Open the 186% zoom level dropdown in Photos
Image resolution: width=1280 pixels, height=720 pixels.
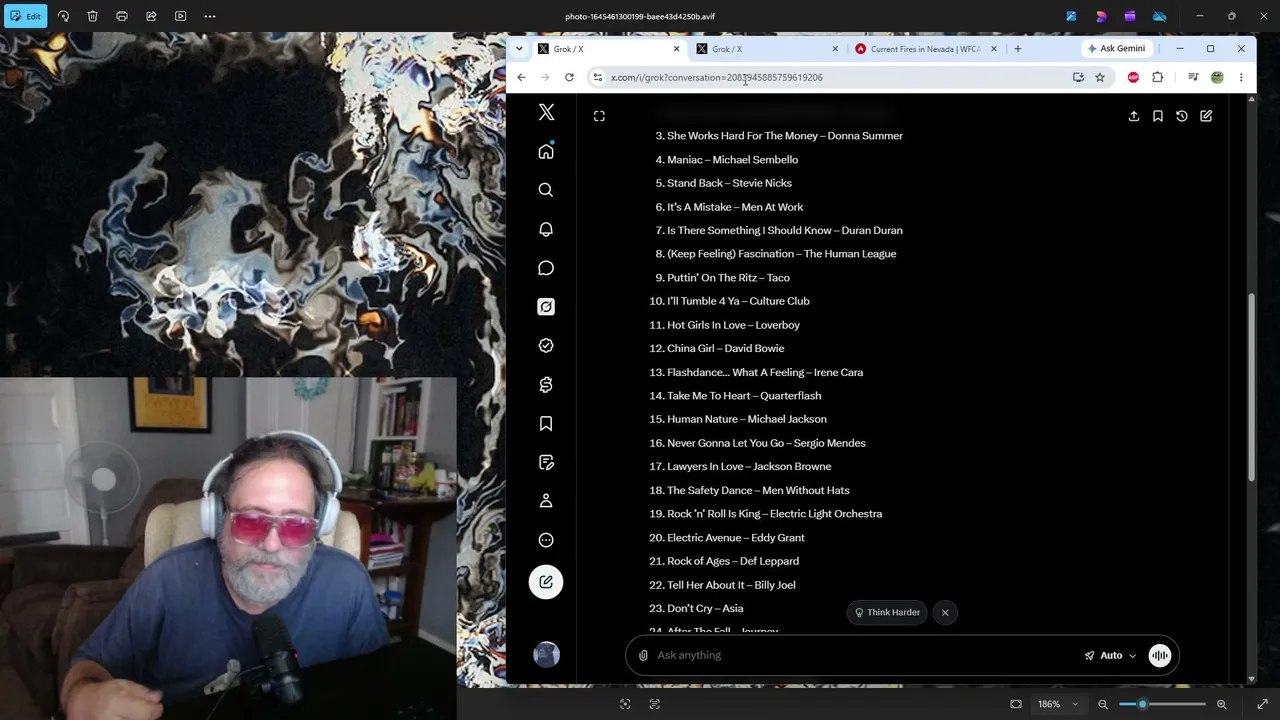coord(1057,704)
